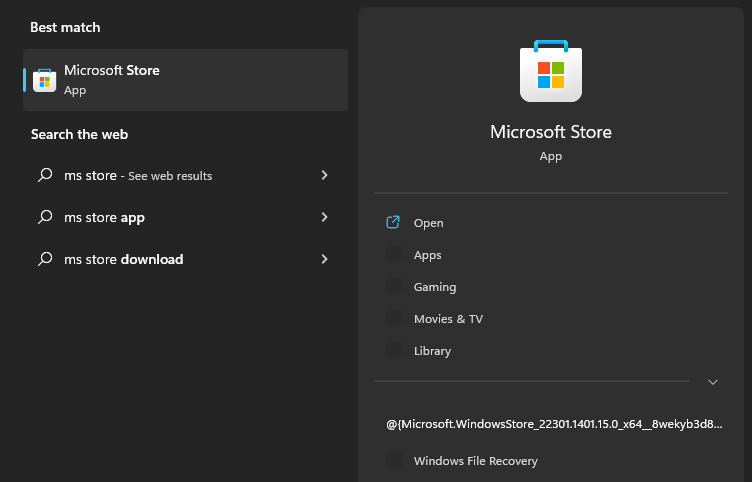
Task: Jump to Gaming section
Action: [x=551, y=287]
